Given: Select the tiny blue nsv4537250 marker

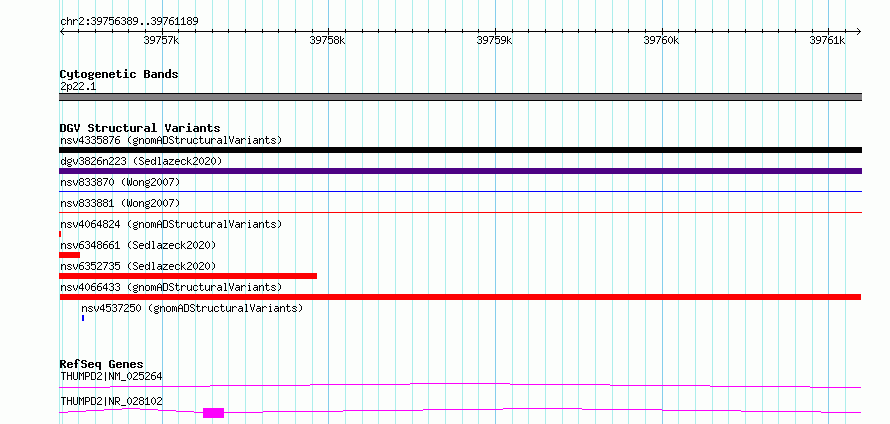Looking at the screenshot, I should coord(83,318).
